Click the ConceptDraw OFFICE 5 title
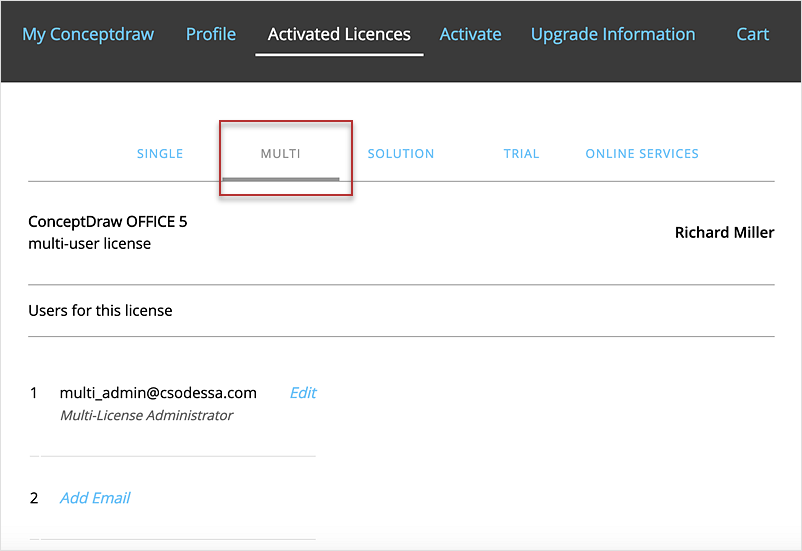 (108, 222)
